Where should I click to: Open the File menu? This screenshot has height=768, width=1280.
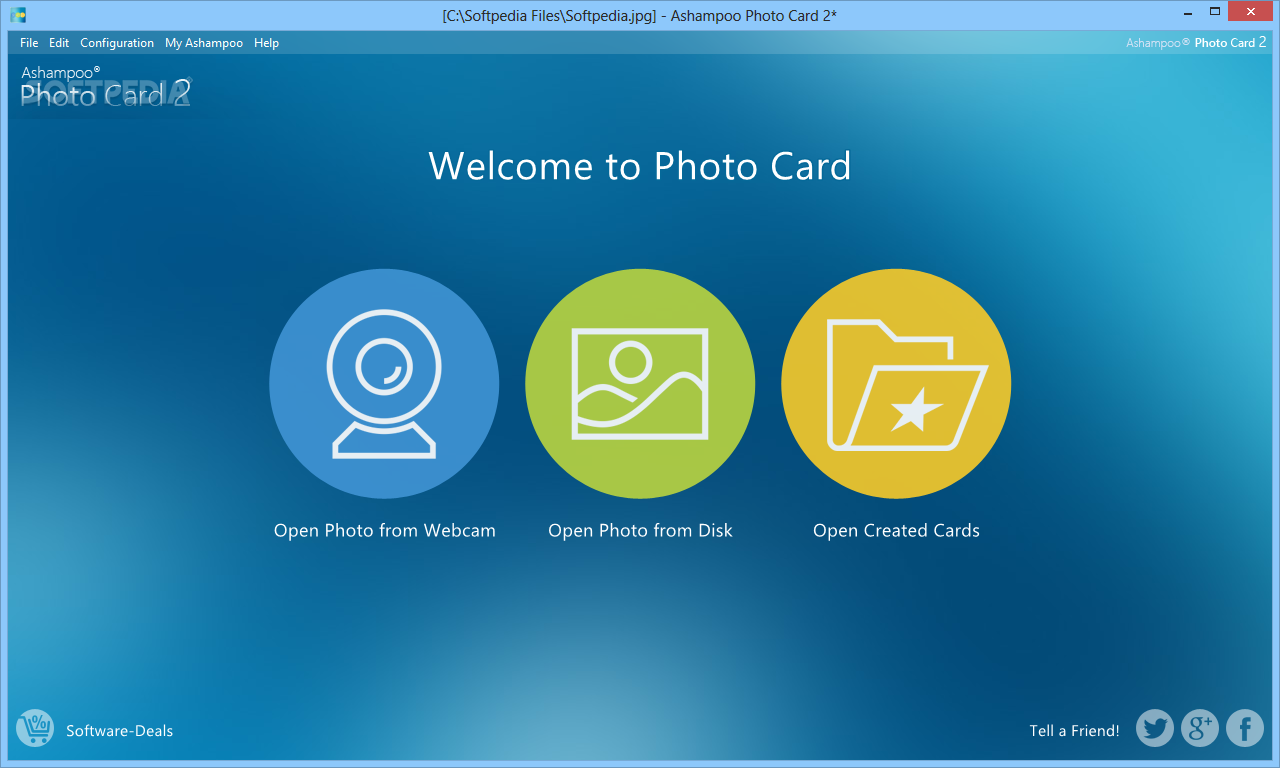pos(29,43)
